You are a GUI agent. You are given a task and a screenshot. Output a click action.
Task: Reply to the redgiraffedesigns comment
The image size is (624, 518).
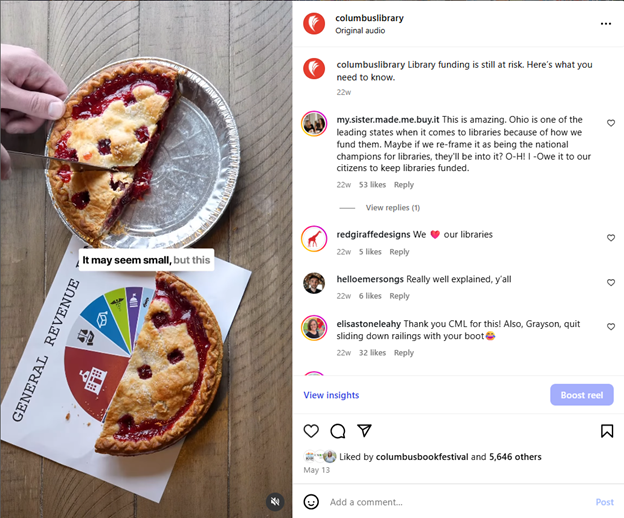coord(399,252)
